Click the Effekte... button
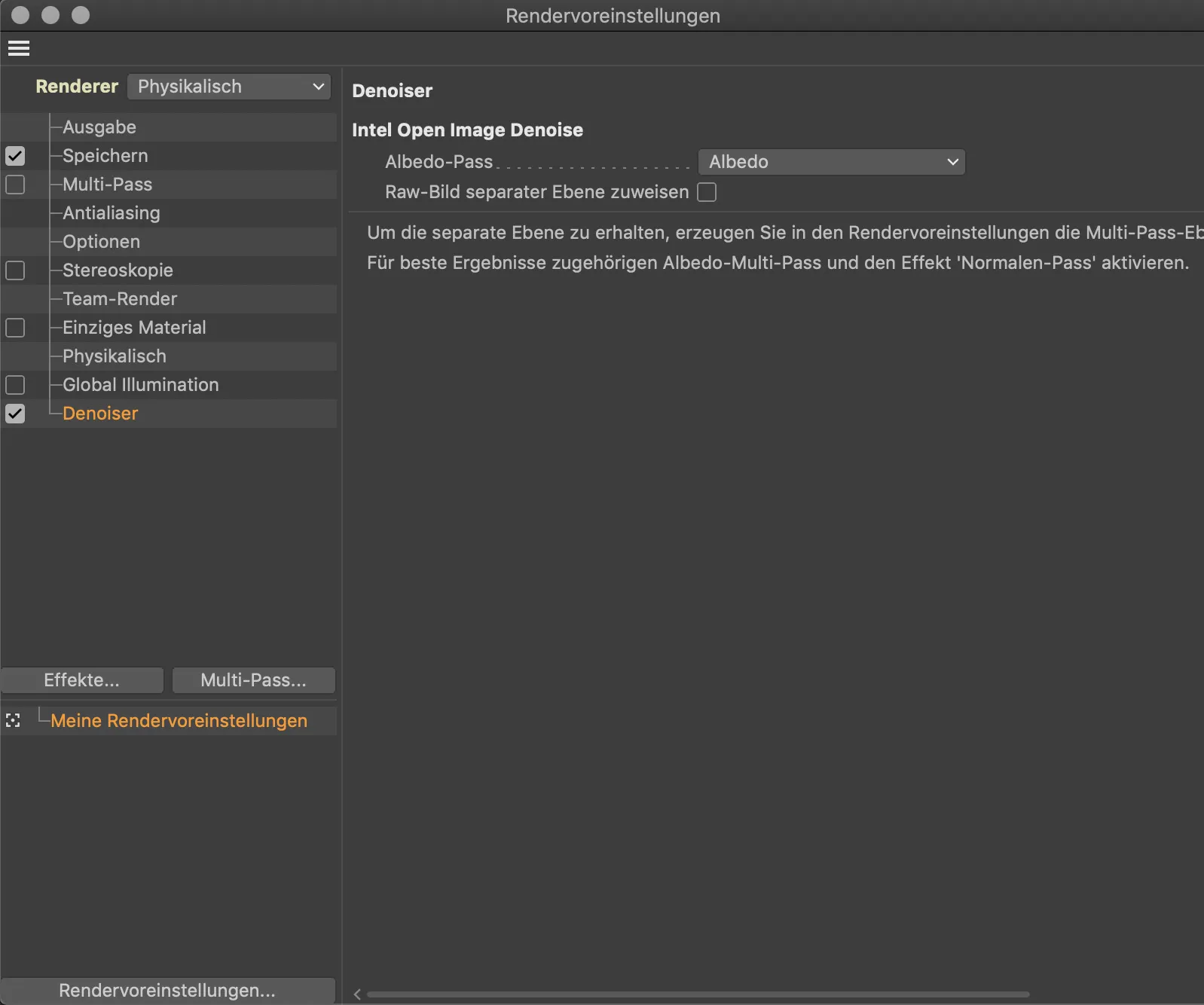Viewport: 1204px width, 1005px height. tap(82, 680)
